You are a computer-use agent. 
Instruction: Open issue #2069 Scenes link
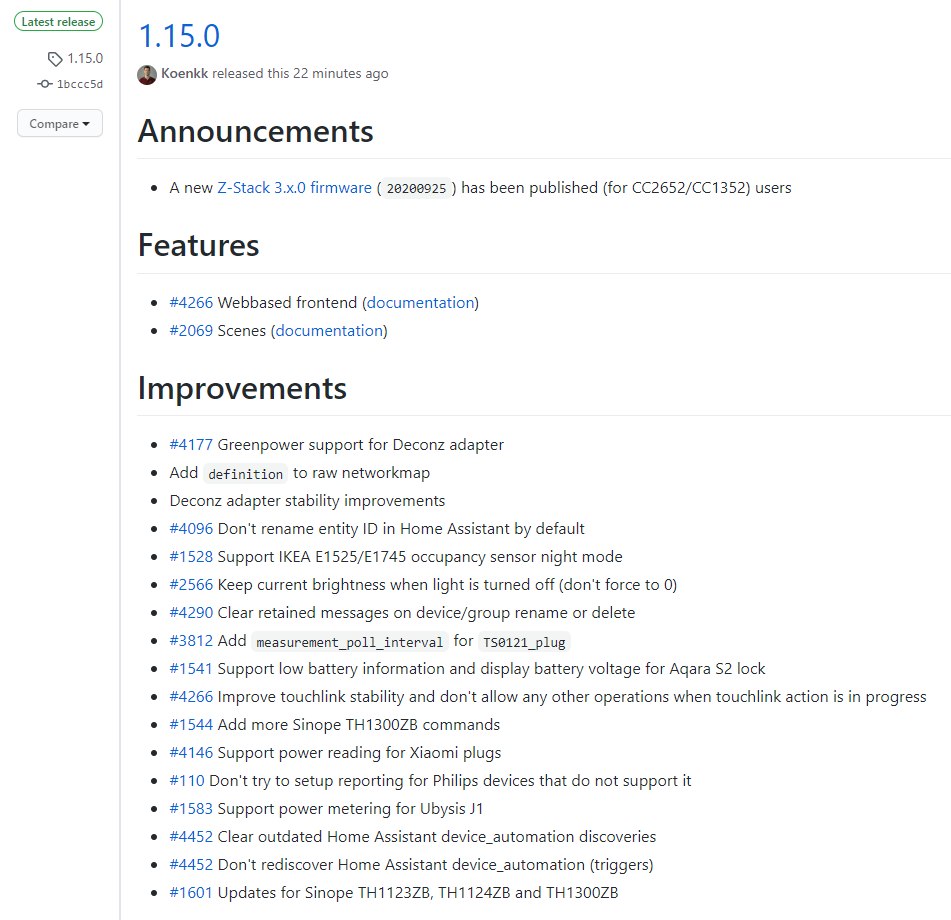(191, 331)
